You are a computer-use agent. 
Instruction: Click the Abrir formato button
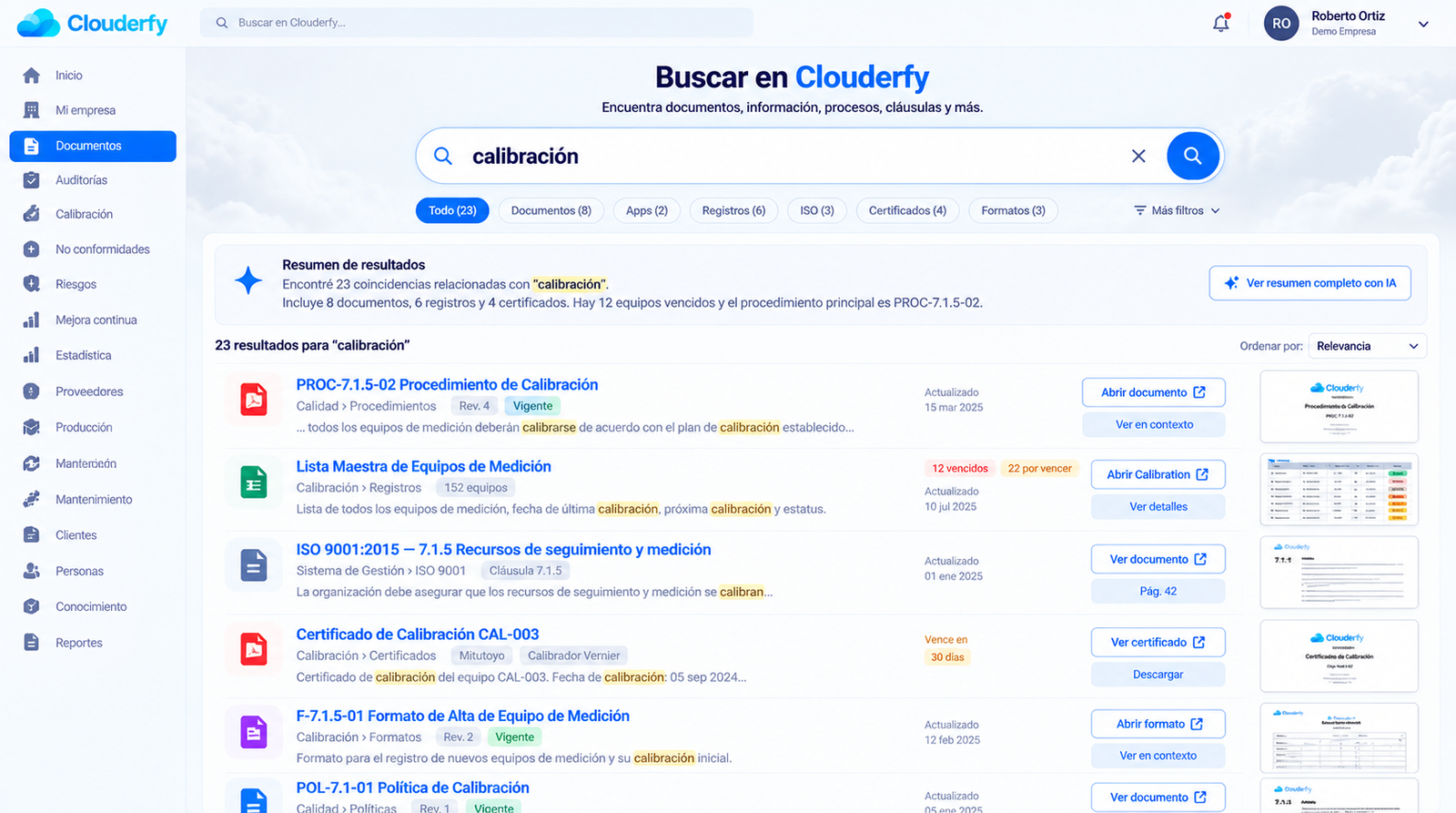coord(1158,724)
